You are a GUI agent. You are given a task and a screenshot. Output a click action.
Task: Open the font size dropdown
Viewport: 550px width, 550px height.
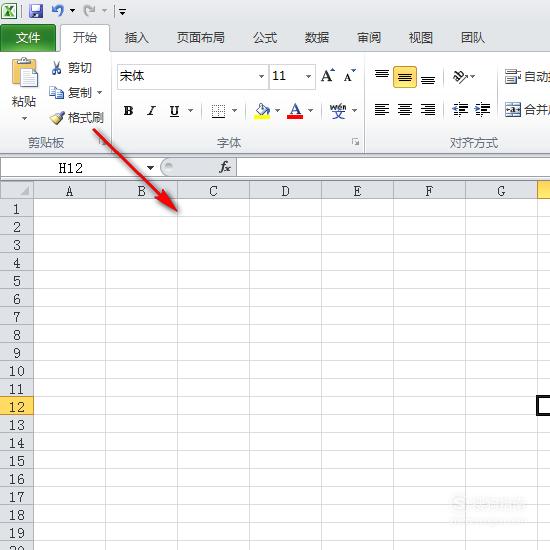click(308, 76)
